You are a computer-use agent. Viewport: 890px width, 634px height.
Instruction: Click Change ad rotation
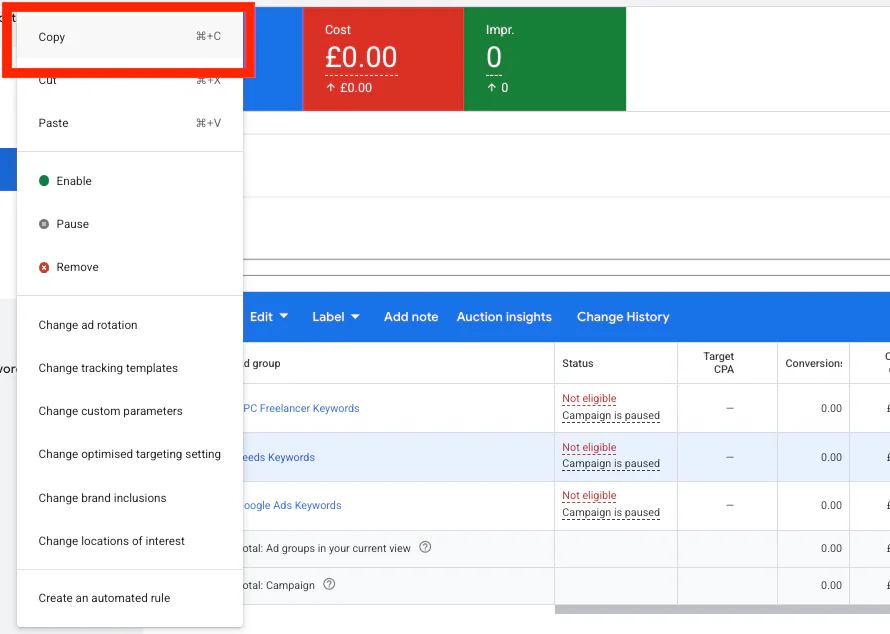130,325
